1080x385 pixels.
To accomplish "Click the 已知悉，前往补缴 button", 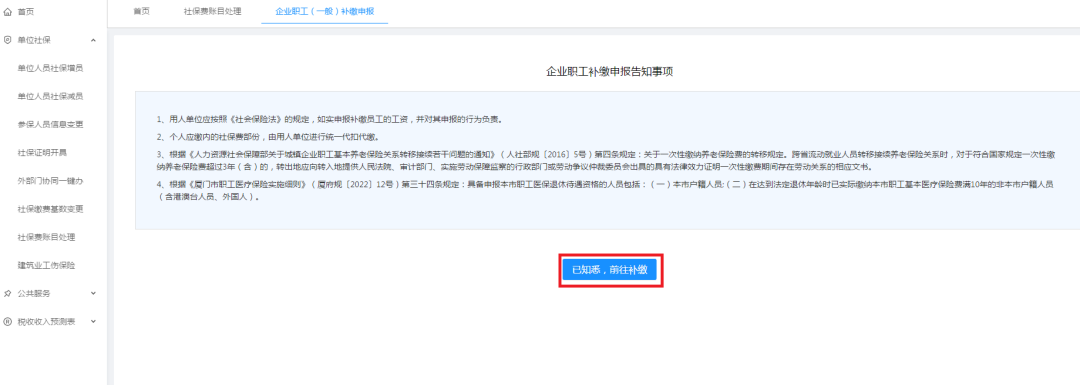I will pyautogui.click(x=610, y=270).
